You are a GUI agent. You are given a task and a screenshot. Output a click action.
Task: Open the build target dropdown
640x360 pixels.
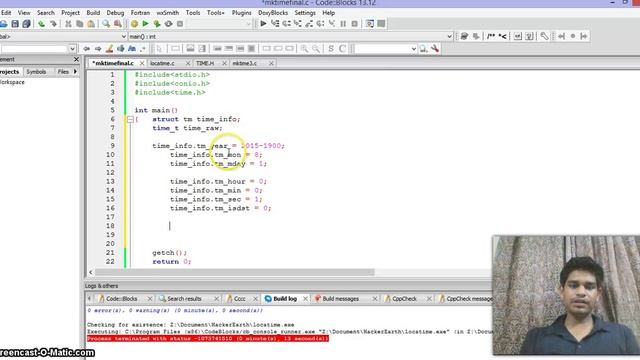tap(248, 24)
